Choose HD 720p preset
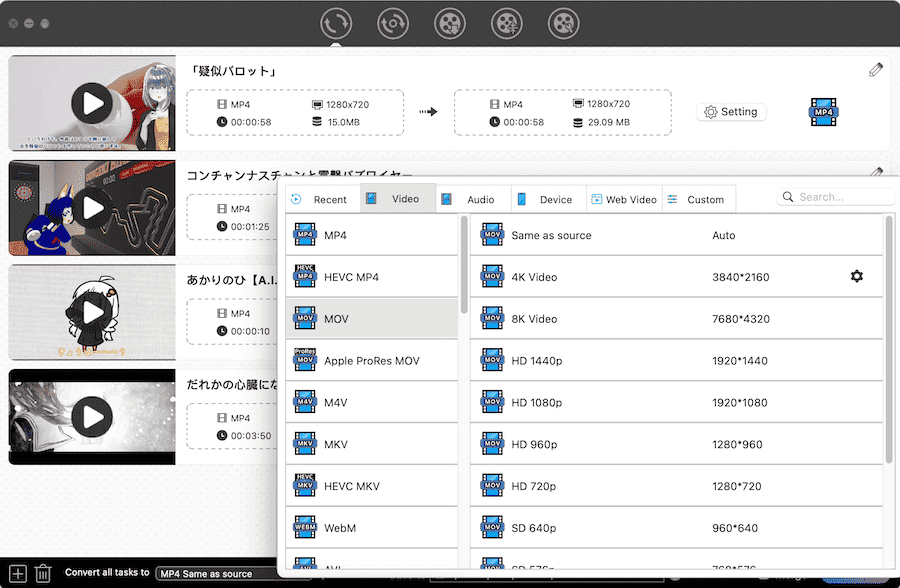The image size is (900, 588). coord(676,486)
